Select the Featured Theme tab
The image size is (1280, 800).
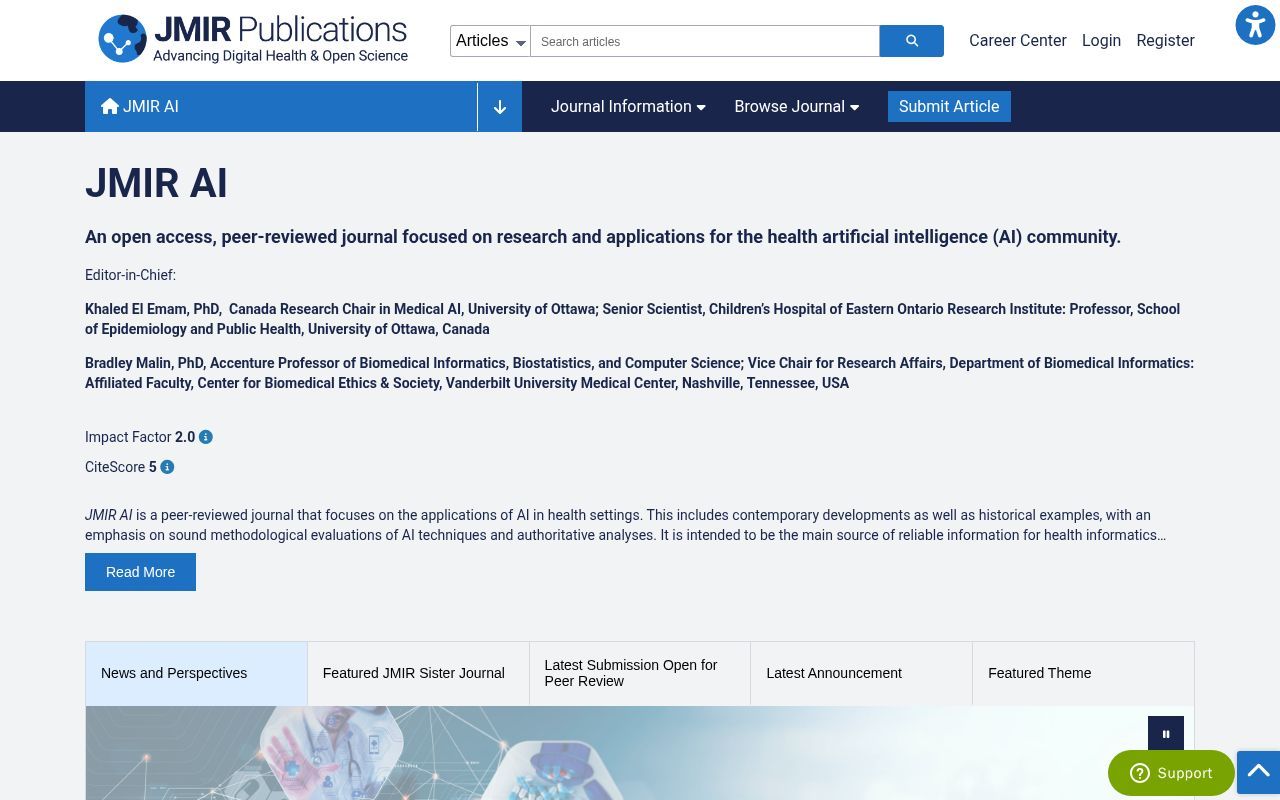1083,673
